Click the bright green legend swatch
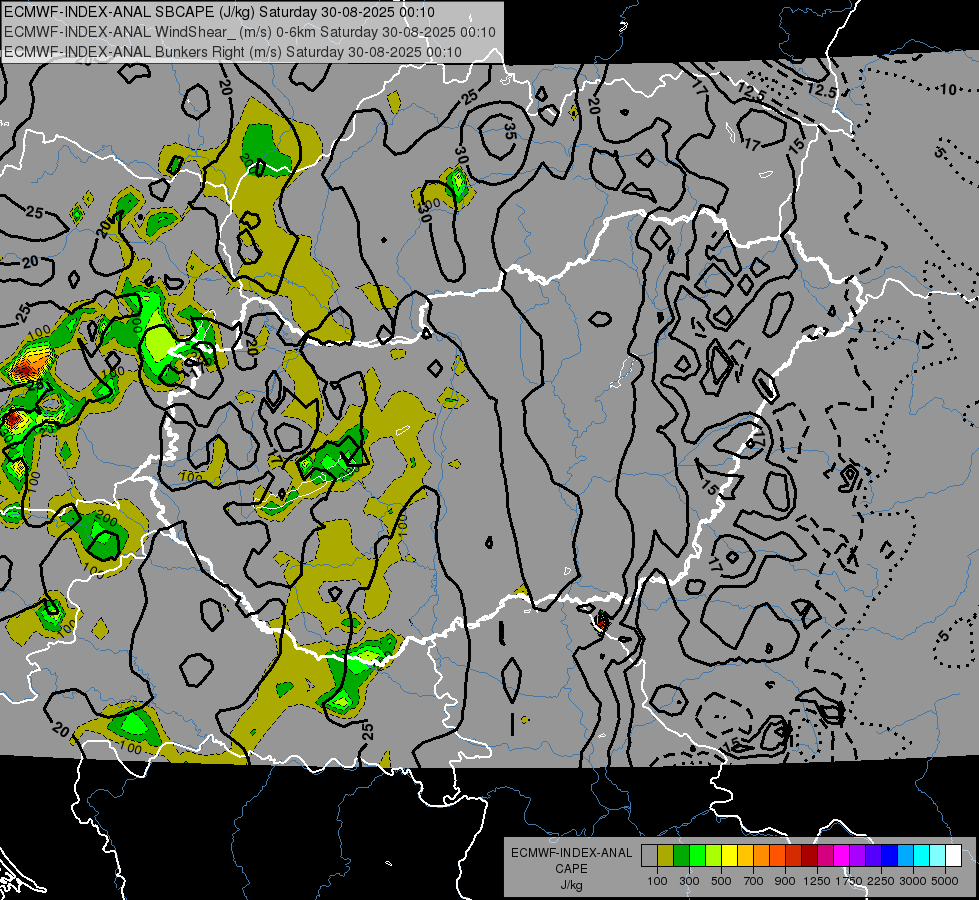Image resolution: width=979 pixels, height=900 pixels. click(x=697, y=856)
